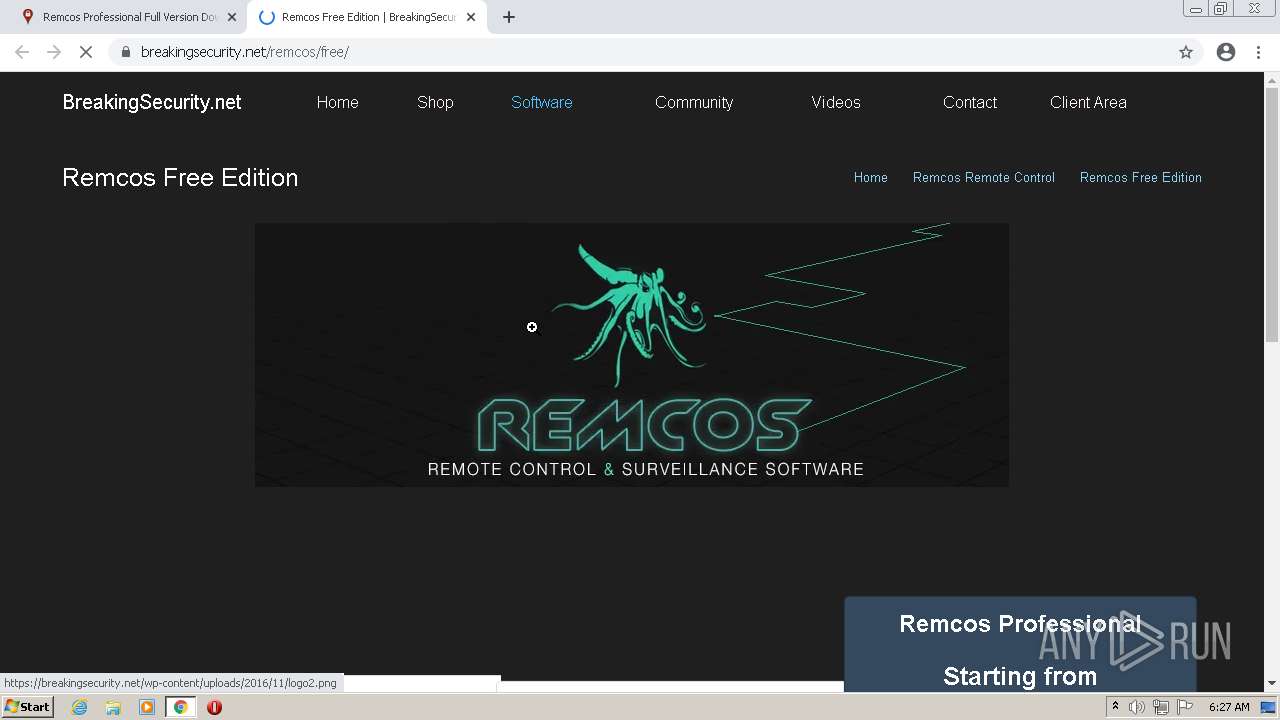Screen dimensions: 1280x720
Task: Open the Contact navigation item
Action: pos(970,102)
